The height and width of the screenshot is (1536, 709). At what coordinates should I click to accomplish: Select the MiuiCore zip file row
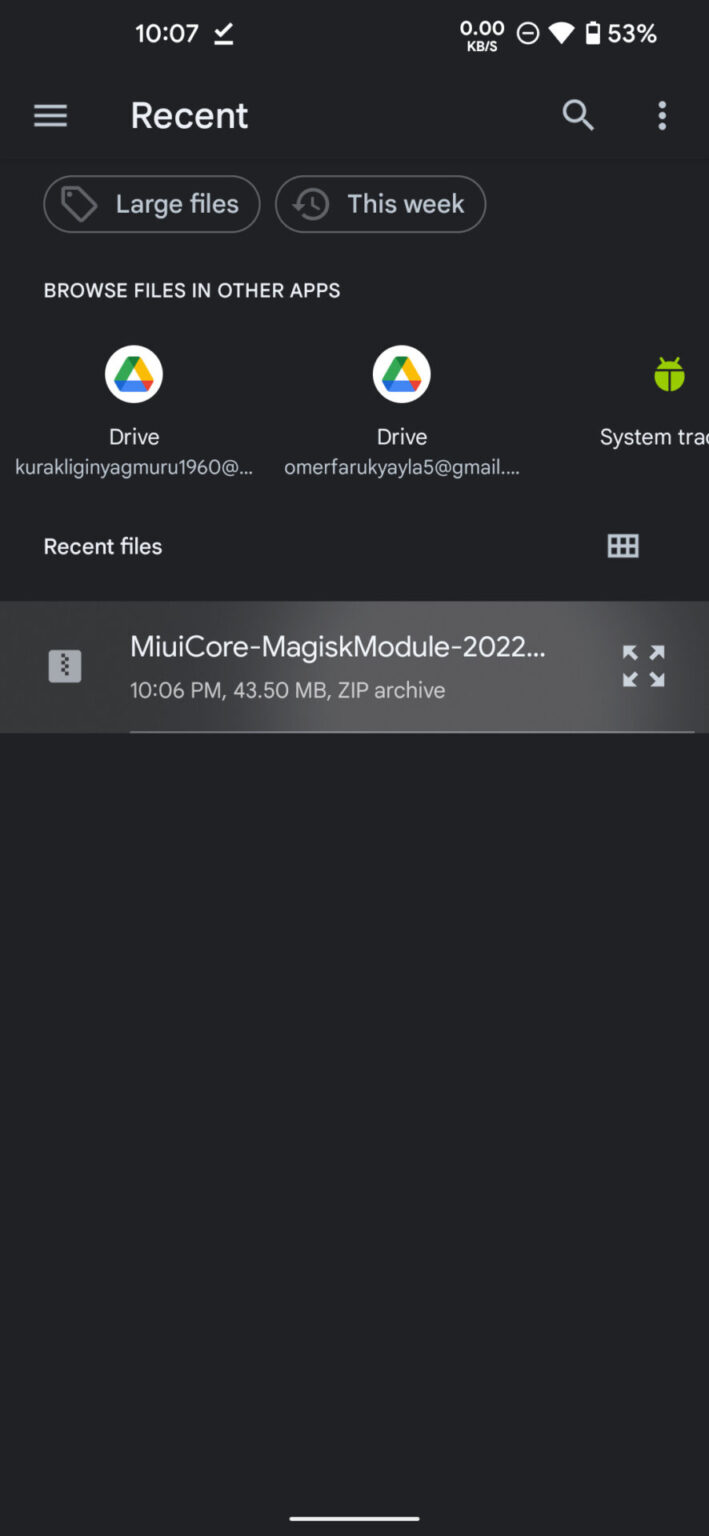[340, 666]
